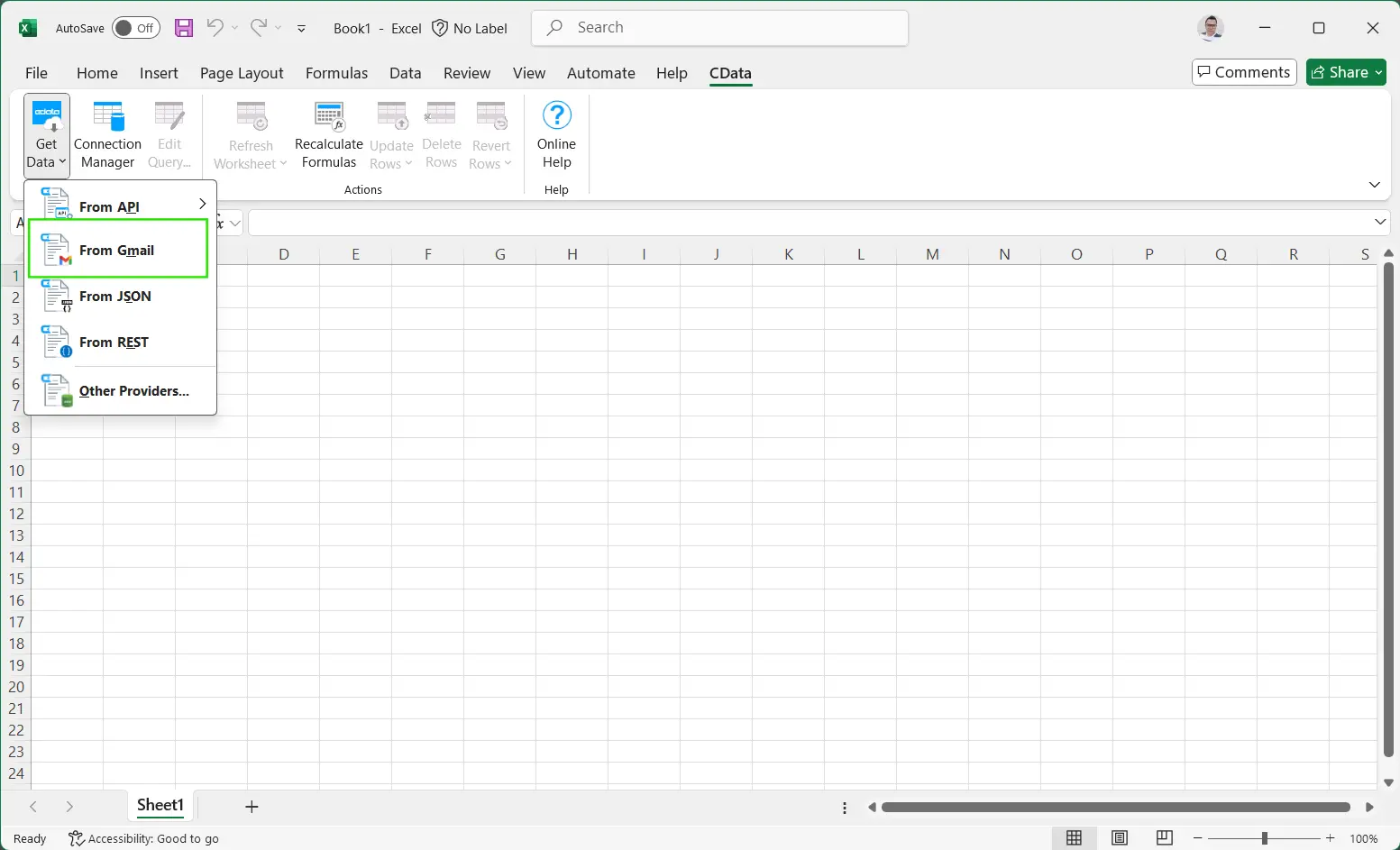Expand the formula bar
This screenshot has height=850, width=1400.
(x=1379, y=222)
